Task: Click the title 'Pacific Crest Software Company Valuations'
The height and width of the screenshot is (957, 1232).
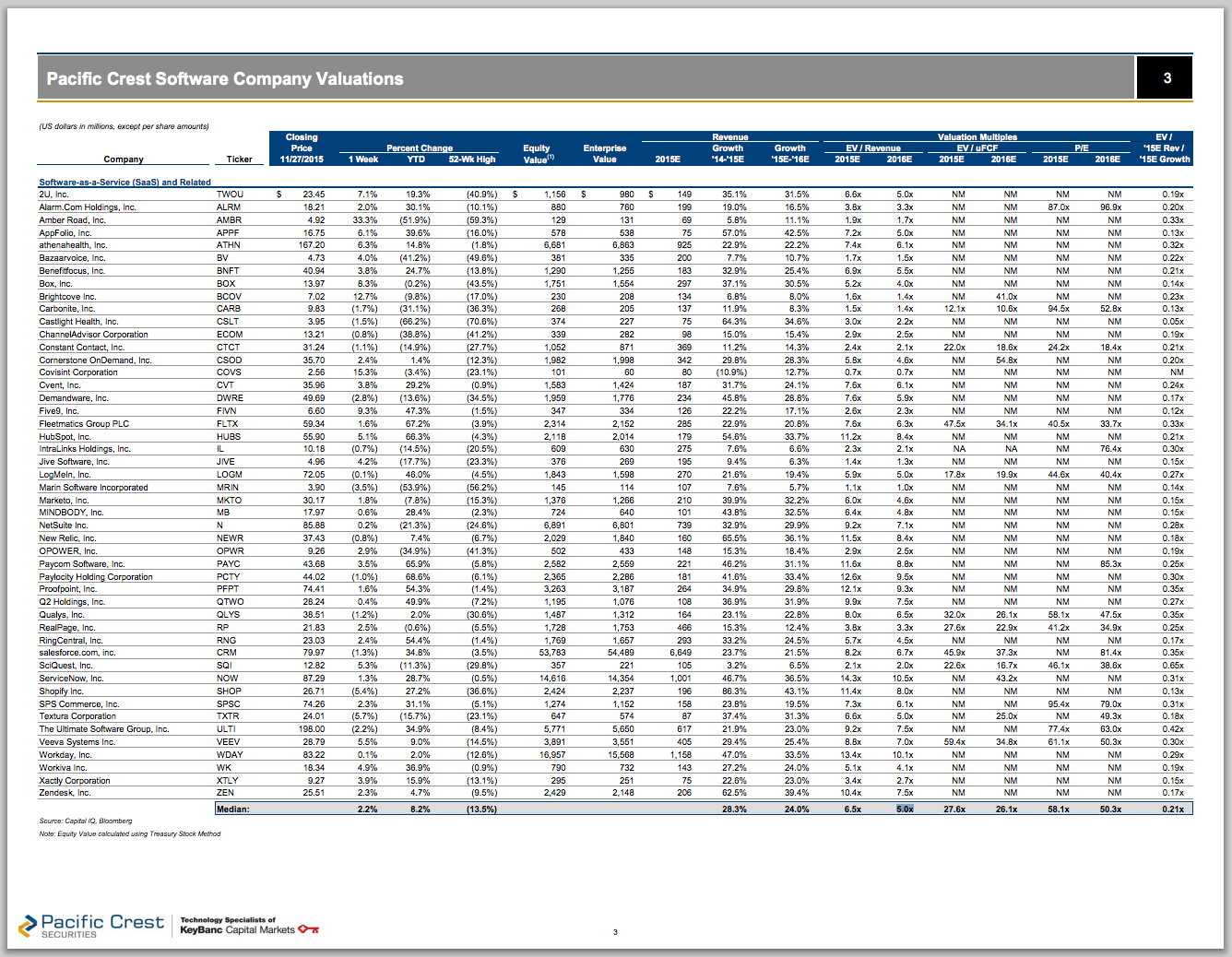Action: (225, 78)
